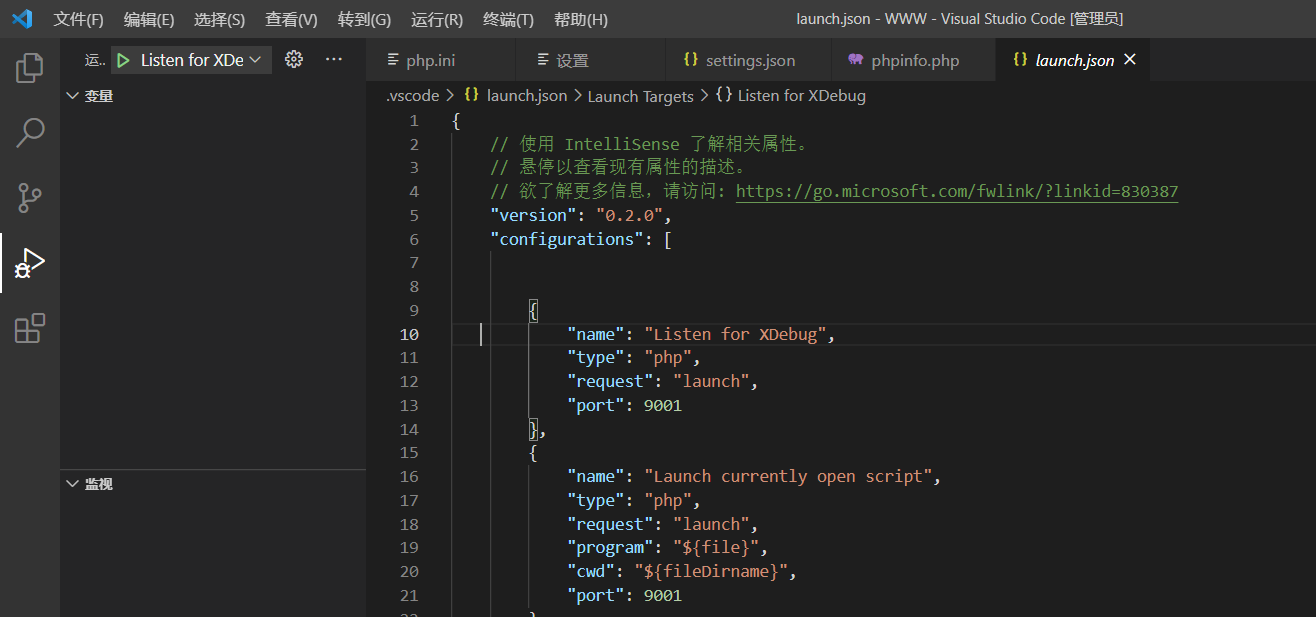1316x617 pixels.
Task: Click the "Launch currently open script" value
Action: [788, 476]
